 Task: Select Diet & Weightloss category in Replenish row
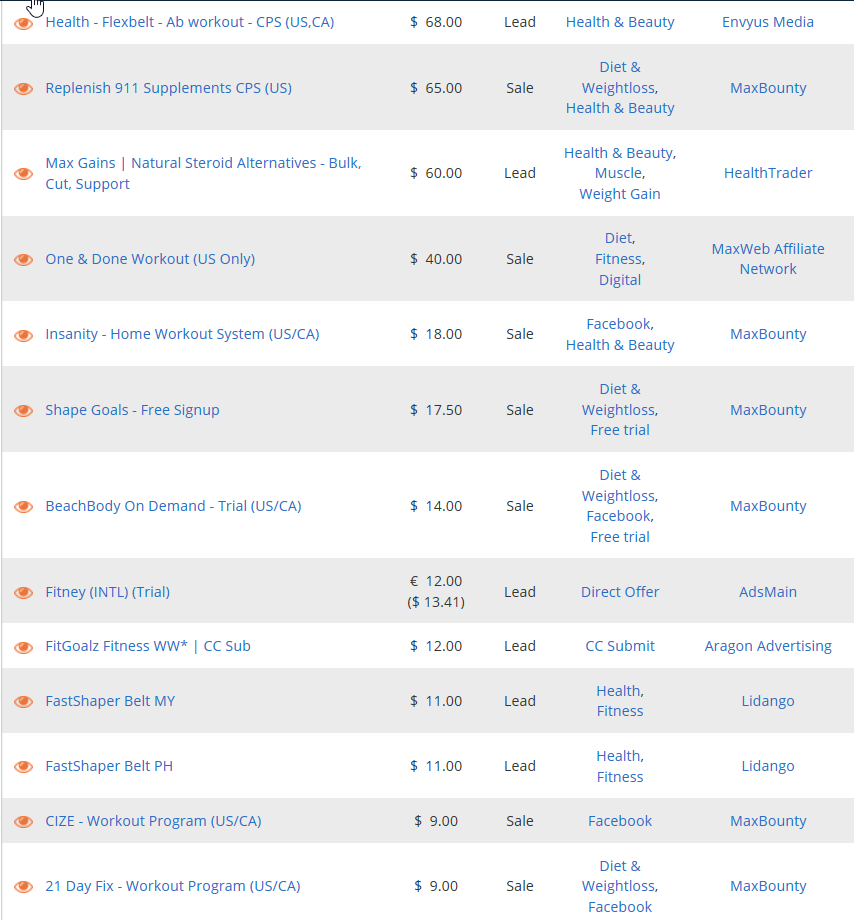point(620,77)
